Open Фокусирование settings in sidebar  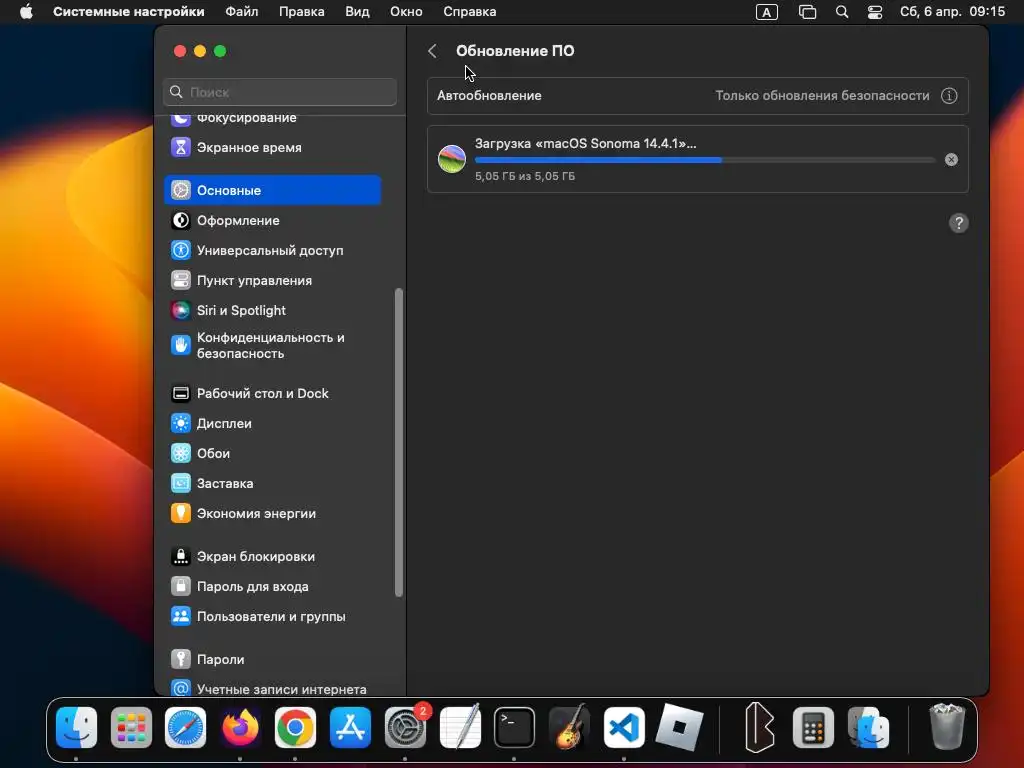pos(272,119)
